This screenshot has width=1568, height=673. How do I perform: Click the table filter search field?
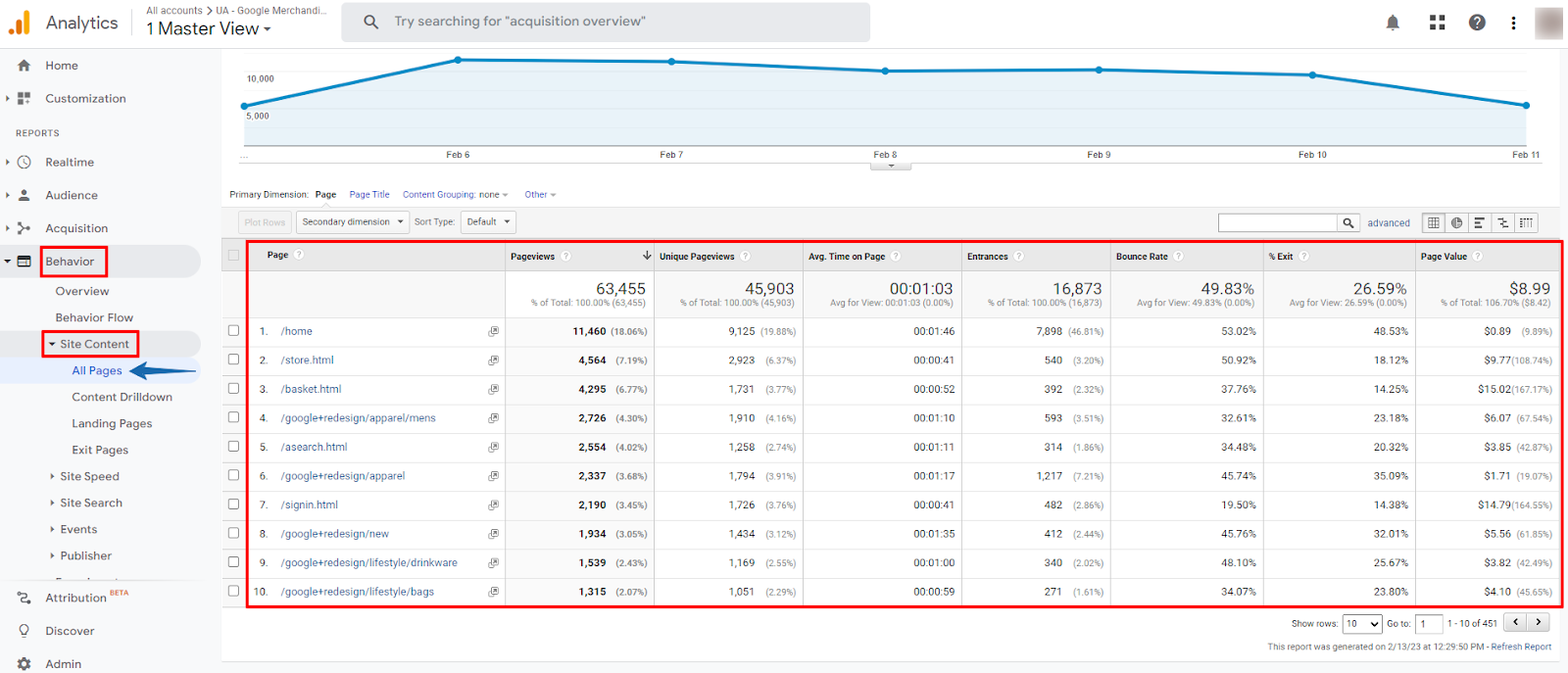pyautogui.click(x=1278, y=223)
